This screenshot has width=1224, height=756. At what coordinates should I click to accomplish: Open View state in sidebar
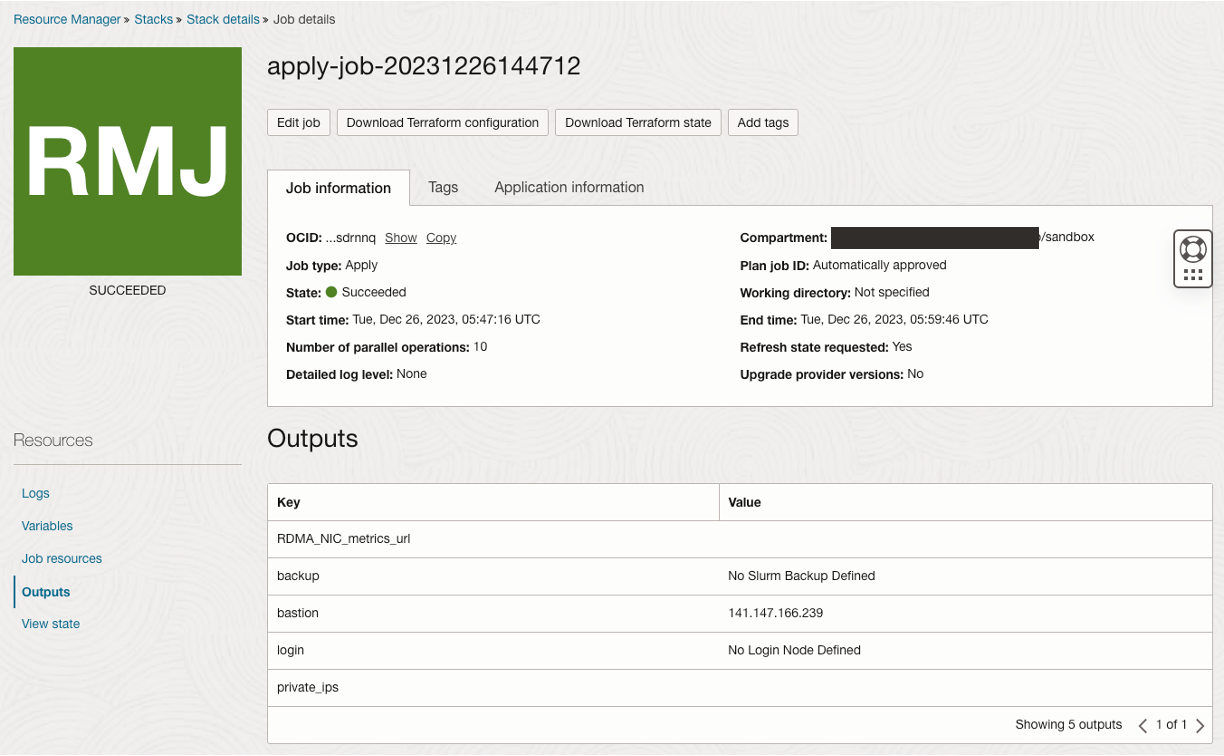(51, 624)
